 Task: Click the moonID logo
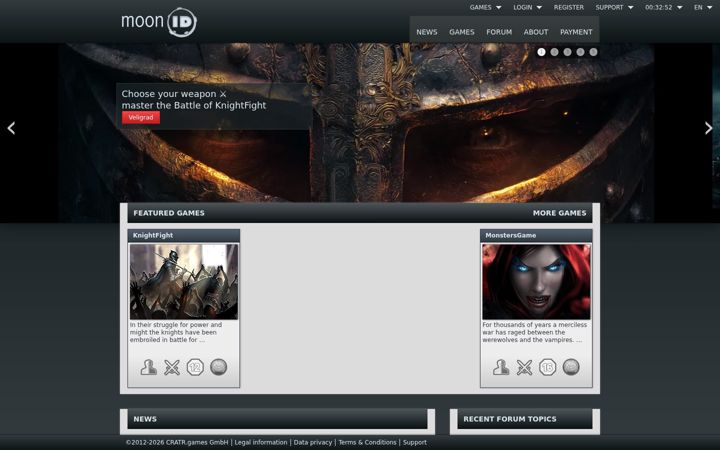tap(159, 22)
